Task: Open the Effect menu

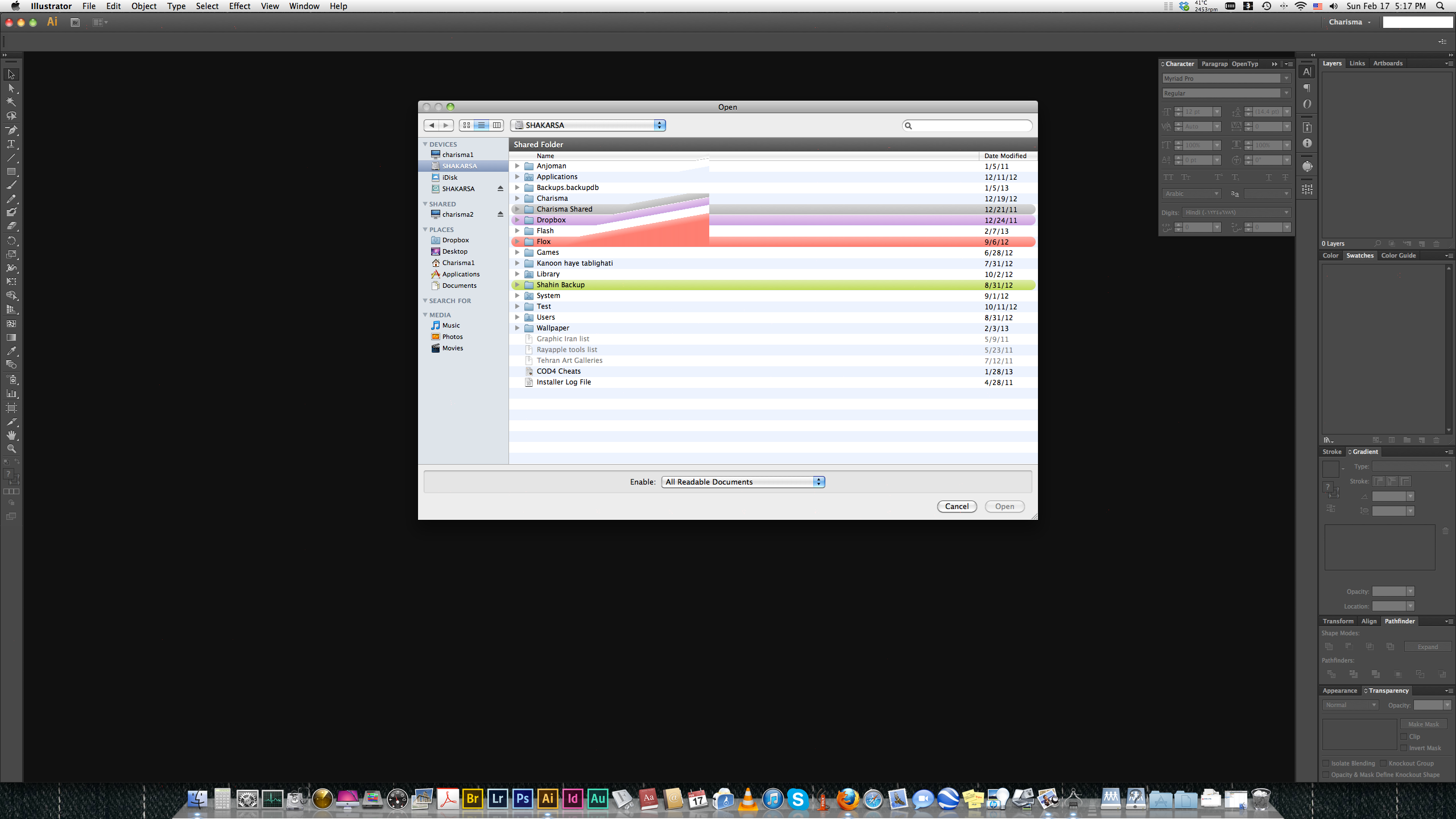Action: click(239, 6)
